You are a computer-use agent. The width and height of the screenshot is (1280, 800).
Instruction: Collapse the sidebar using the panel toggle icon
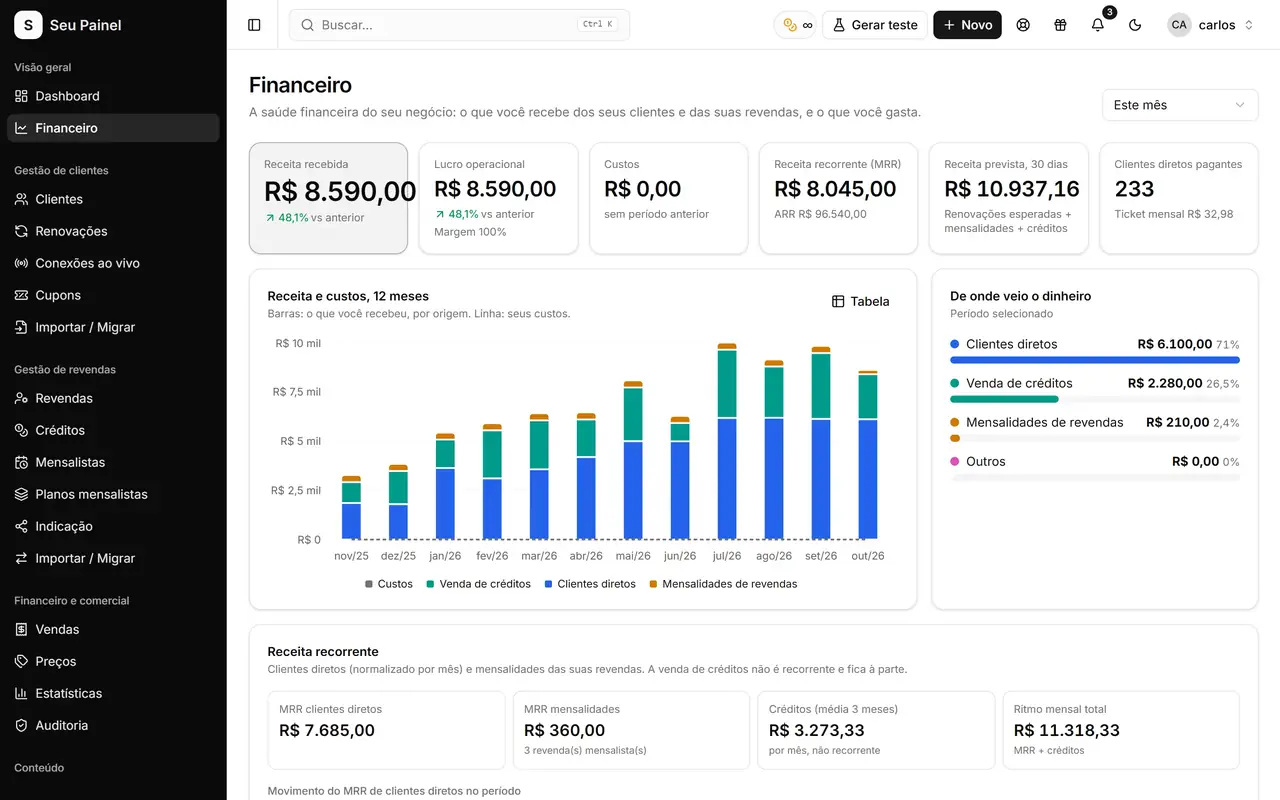254,25
